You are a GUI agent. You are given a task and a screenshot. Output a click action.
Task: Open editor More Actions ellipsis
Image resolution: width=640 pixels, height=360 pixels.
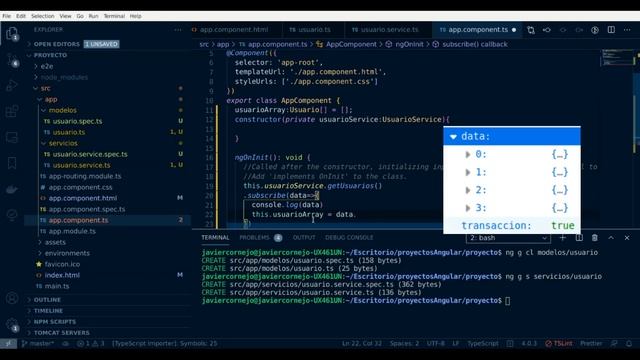627,30
